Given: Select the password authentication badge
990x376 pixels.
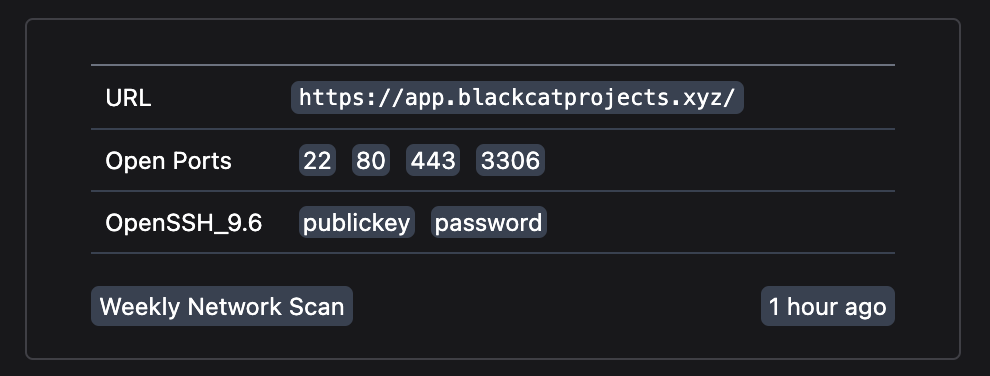Looking at the screenshot, I should click(489, 222).
